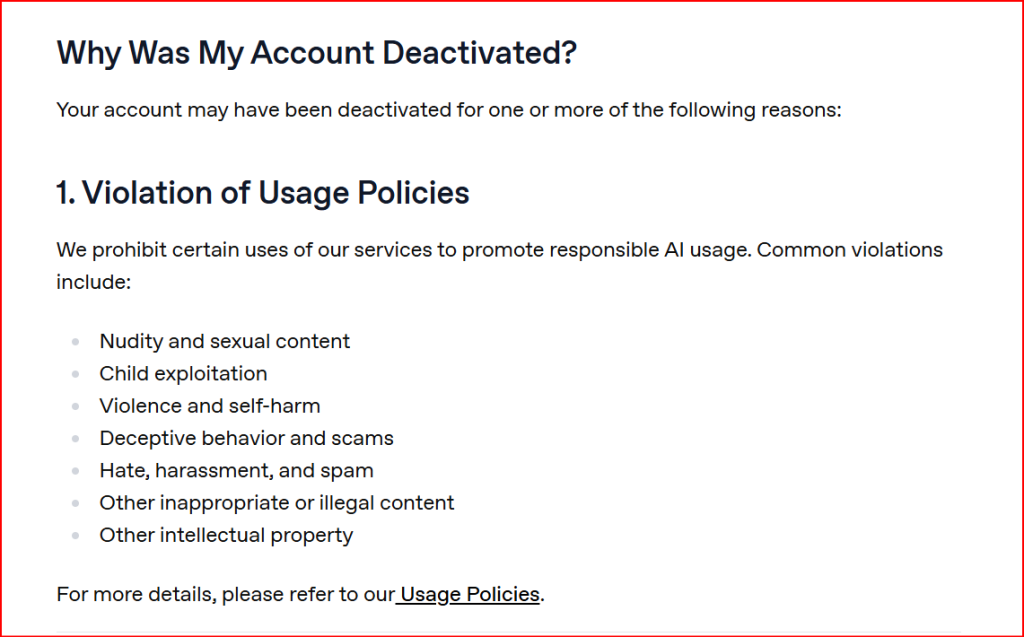Click the "Deceptive behavior and scams" item
This screenshot has height=637, width=1024.
click(246, 438)
